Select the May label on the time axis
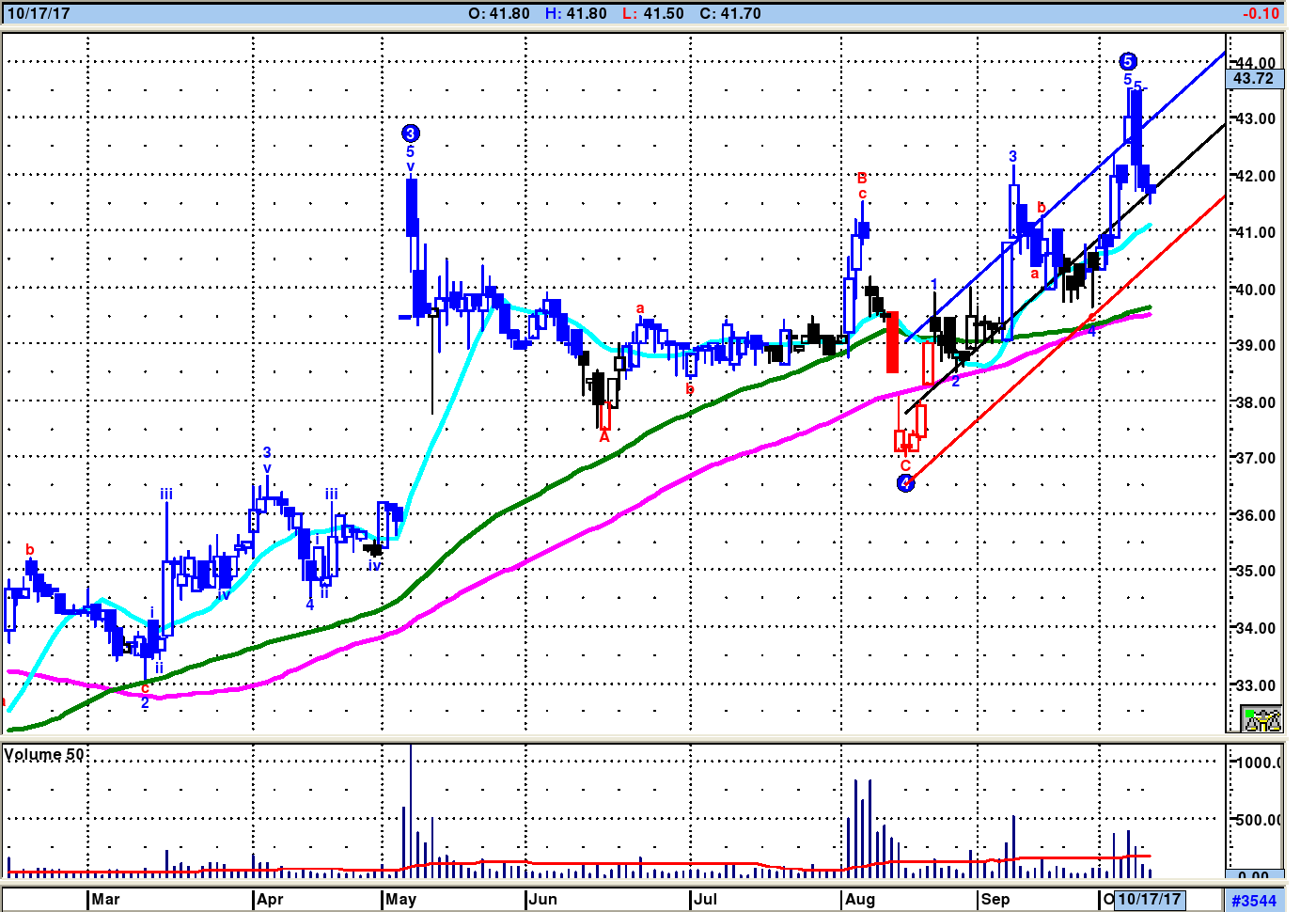 coord(400,900)
